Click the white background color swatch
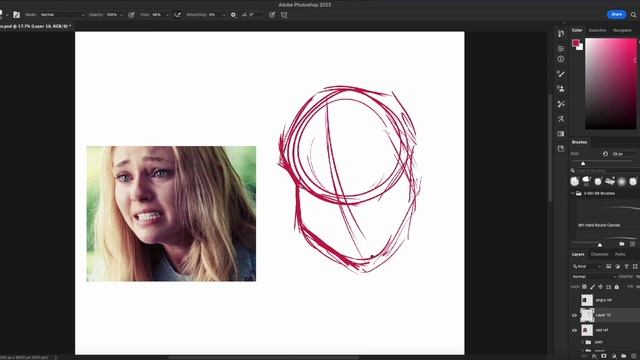This screenshot has width=640, height=360. [x=580, y=47]
